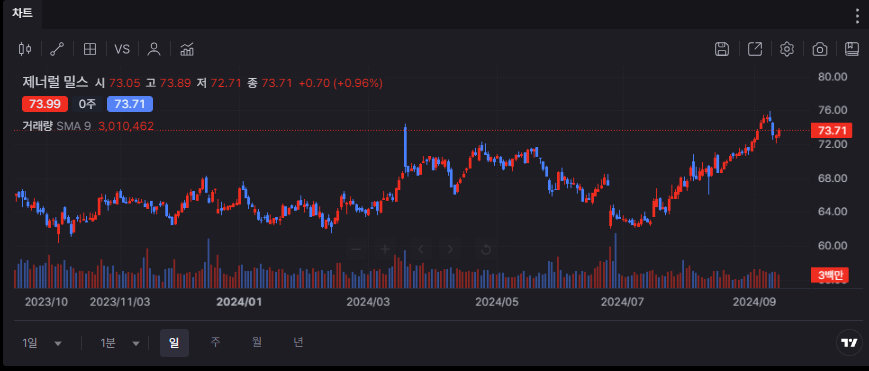Open the indicators chart icon
869x371 pixels.
coord(187,49)
